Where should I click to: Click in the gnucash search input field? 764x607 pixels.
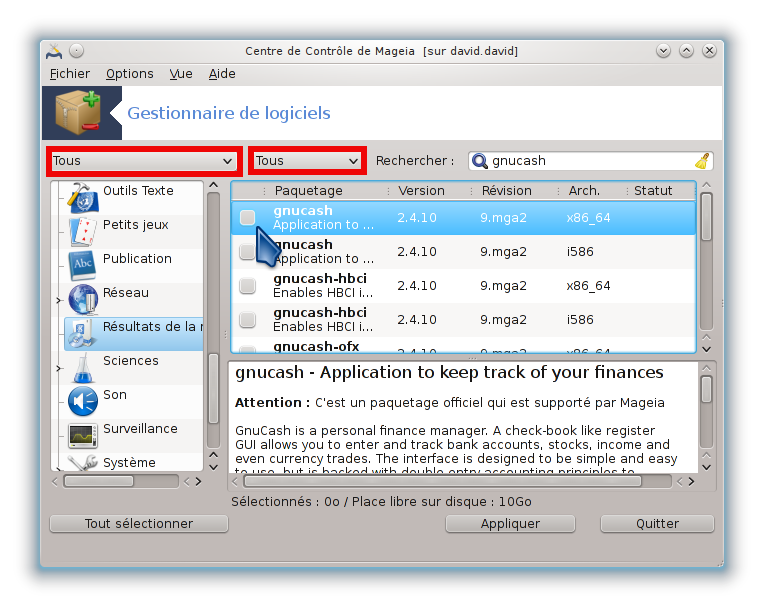coord(591,161)
